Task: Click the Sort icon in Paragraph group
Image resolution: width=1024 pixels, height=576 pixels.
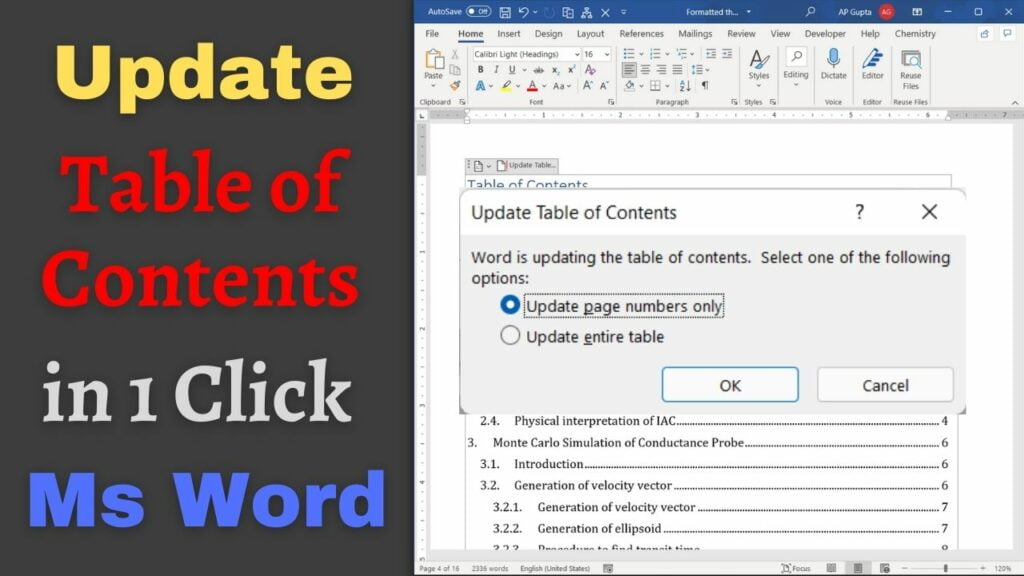Action: 684,85
